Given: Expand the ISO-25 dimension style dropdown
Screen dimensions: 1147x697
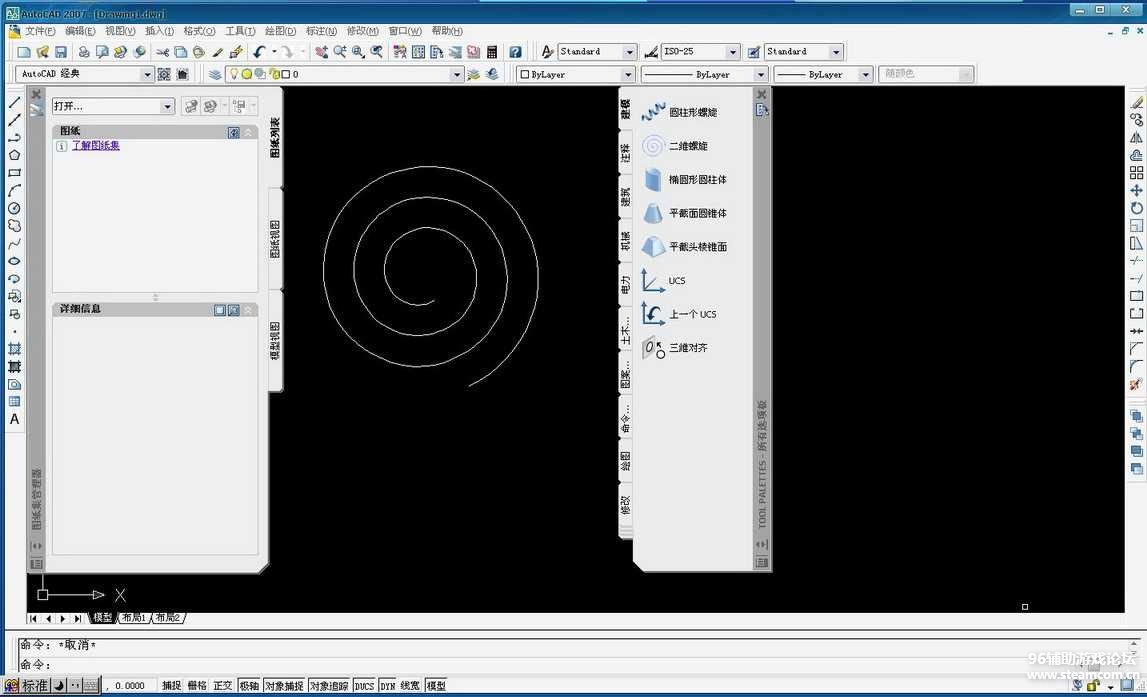Looking at the screenshot, I should coord(732,52).
